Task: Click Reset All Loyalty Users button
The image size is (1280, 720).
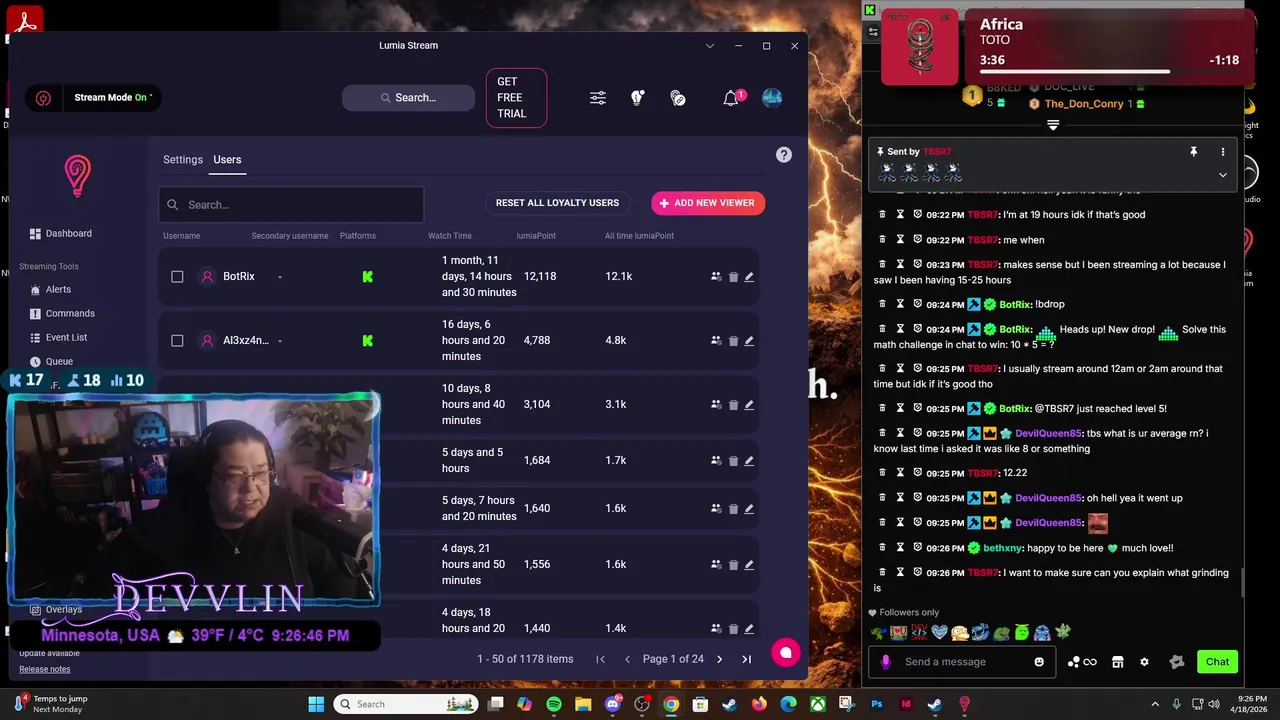Action: point(557,203)
